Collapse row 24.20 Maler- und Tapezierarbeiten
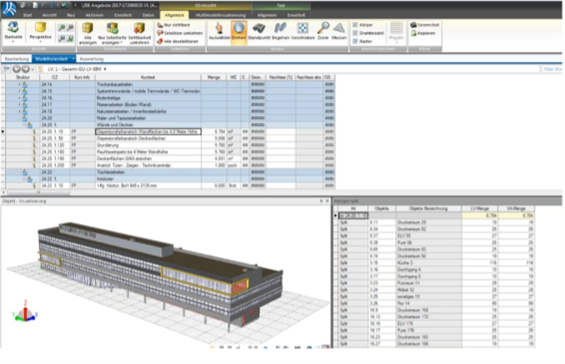Viewport: 565px width, 364px height. coord(19,118)
